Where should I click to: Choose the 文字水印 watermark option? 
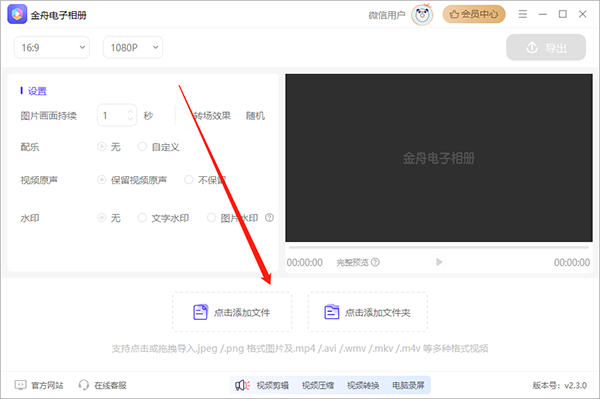[163, 218]
